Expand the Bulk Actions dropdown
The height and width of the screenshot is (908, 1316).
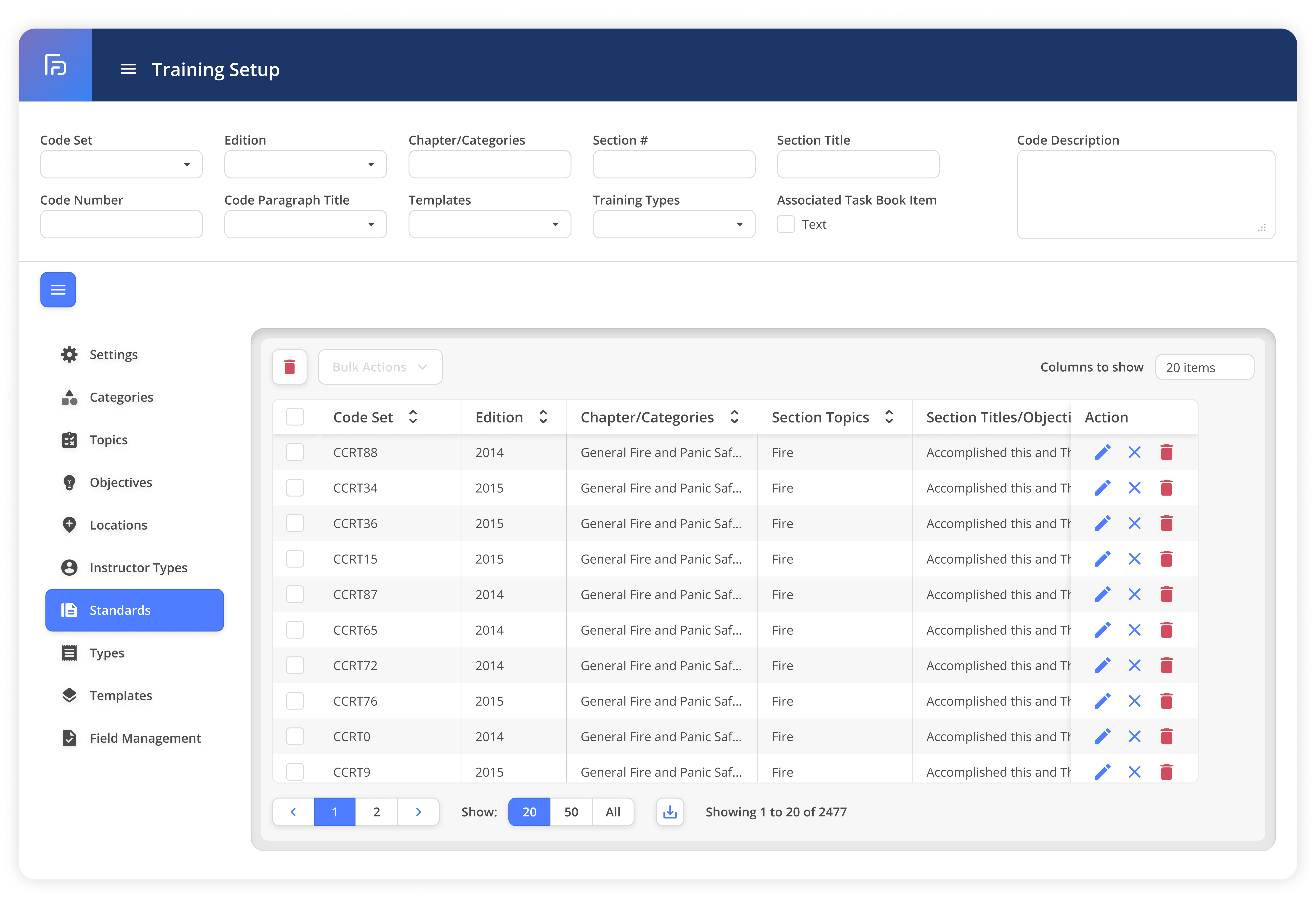coord(380,367)
